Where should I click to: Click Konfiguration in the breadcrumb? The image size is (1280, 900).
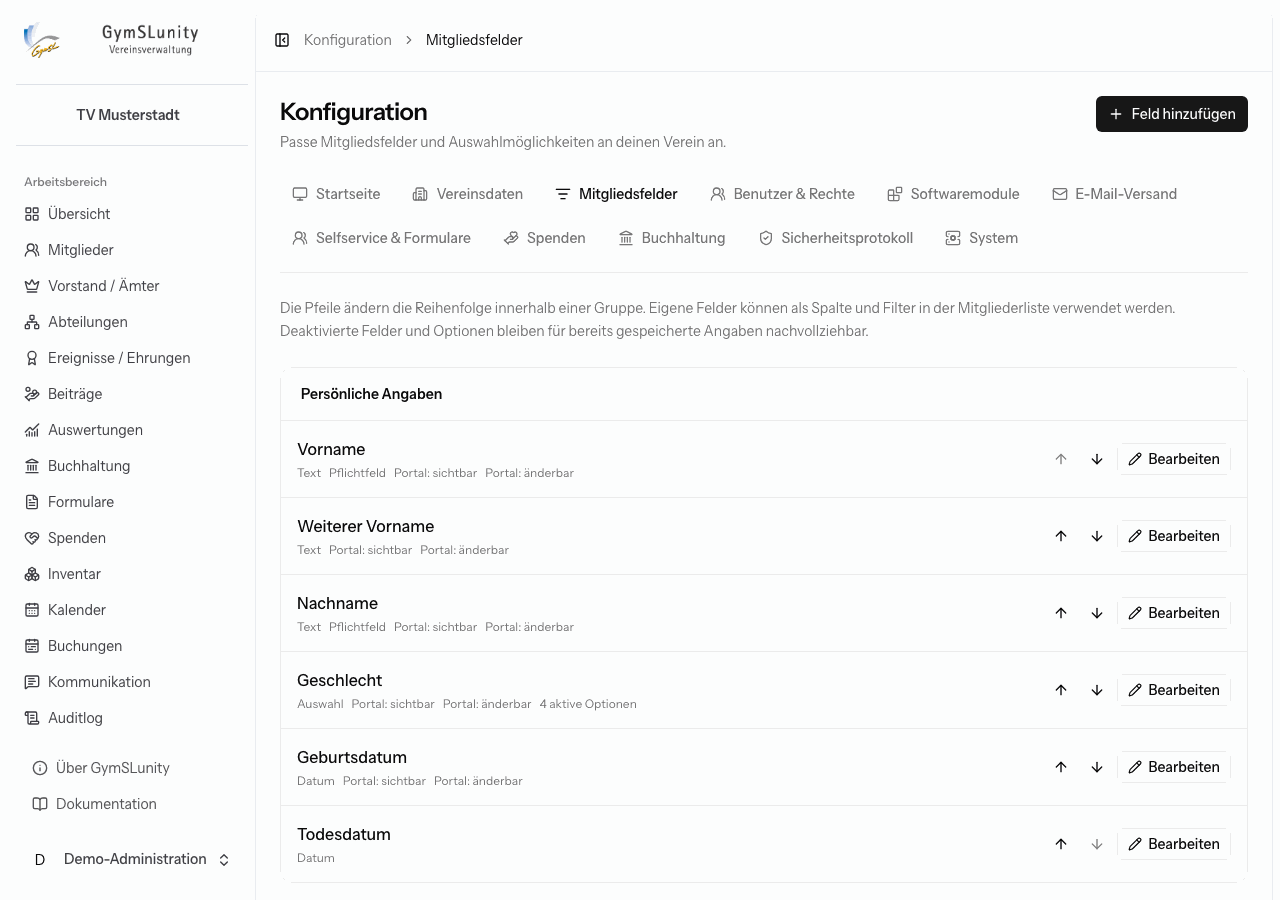pyautogui.click(x=348, y=40)
